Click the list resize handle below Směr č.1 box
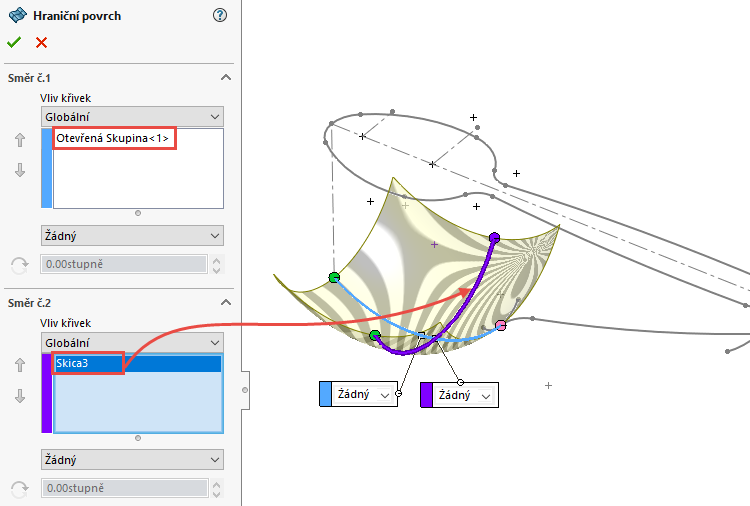 point(138,213)
